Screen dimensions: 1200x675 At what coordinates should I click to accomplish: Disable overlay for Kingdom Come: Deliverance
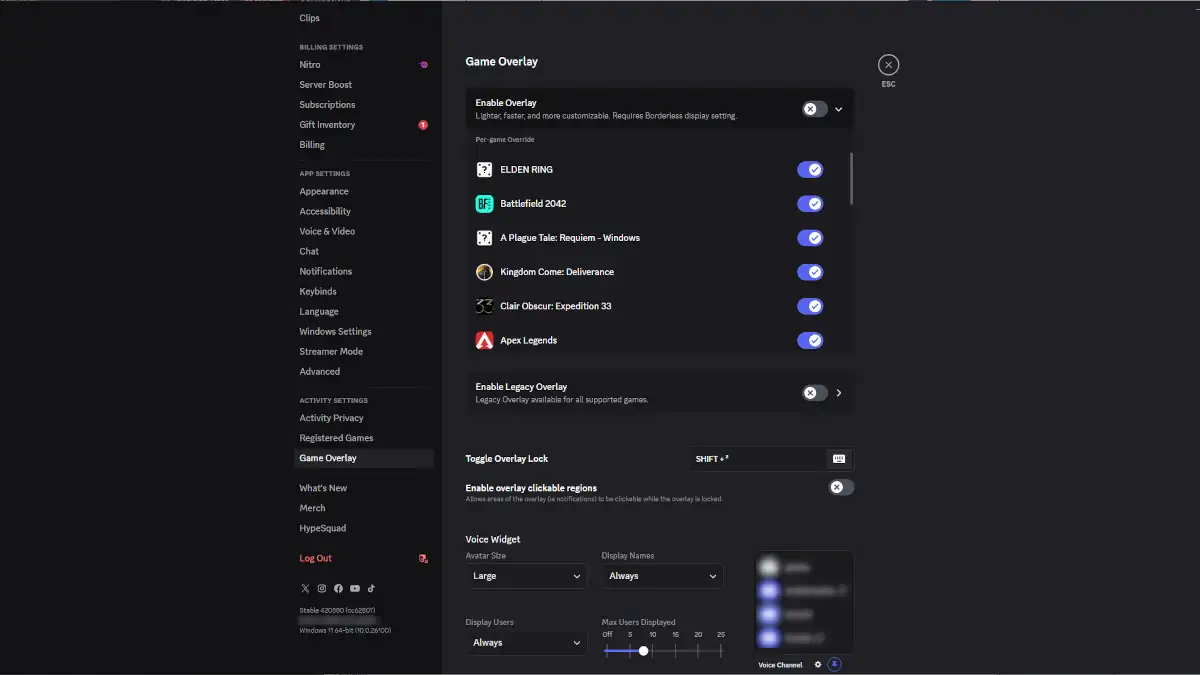coord(810,272)
